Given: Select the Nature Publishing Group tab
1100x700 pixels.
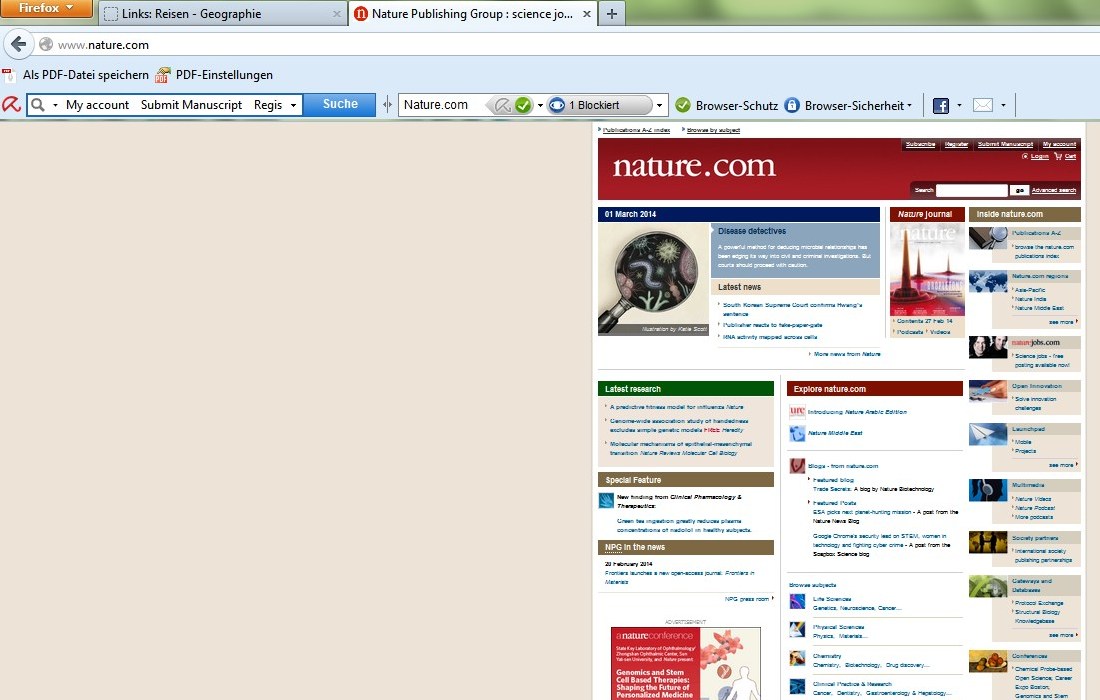Looking at the screenshot, I should click(x=471, y=14).
